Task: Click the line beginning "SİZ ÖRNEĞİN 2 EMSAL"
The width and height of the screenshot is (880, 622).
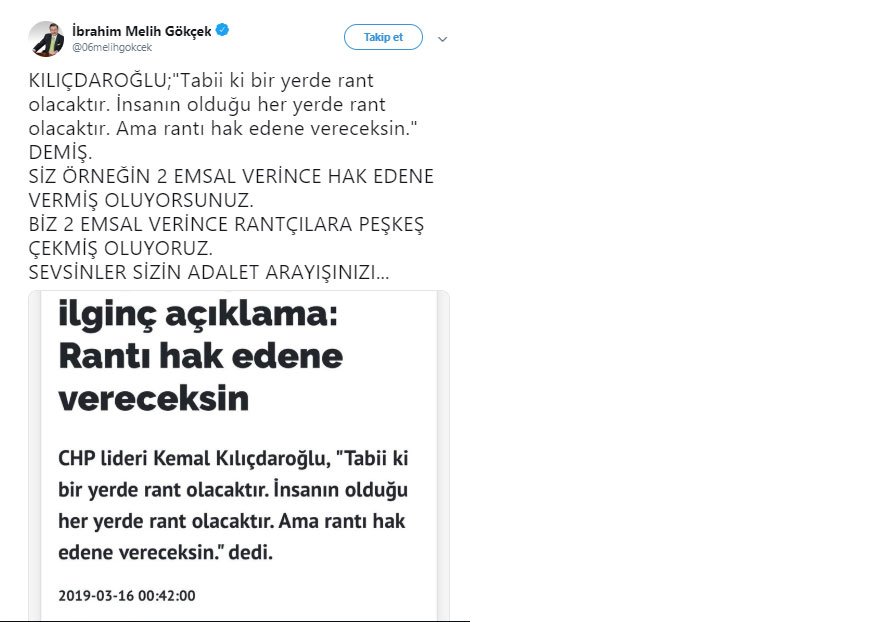Action: click(x=231, y=177)
